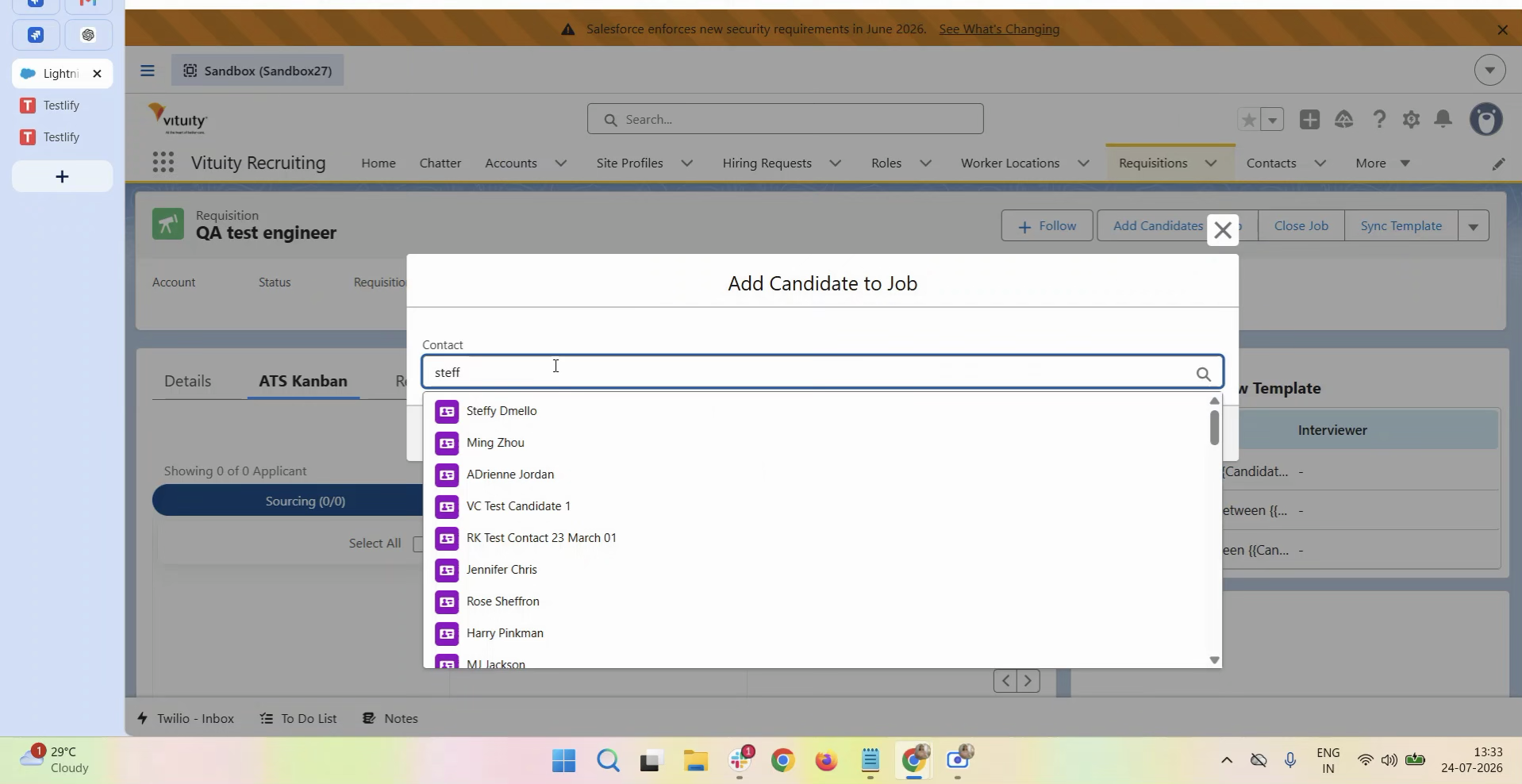Open the Chatter tab
This screenshot has width=1522, height=784.
tap(440, 163)
